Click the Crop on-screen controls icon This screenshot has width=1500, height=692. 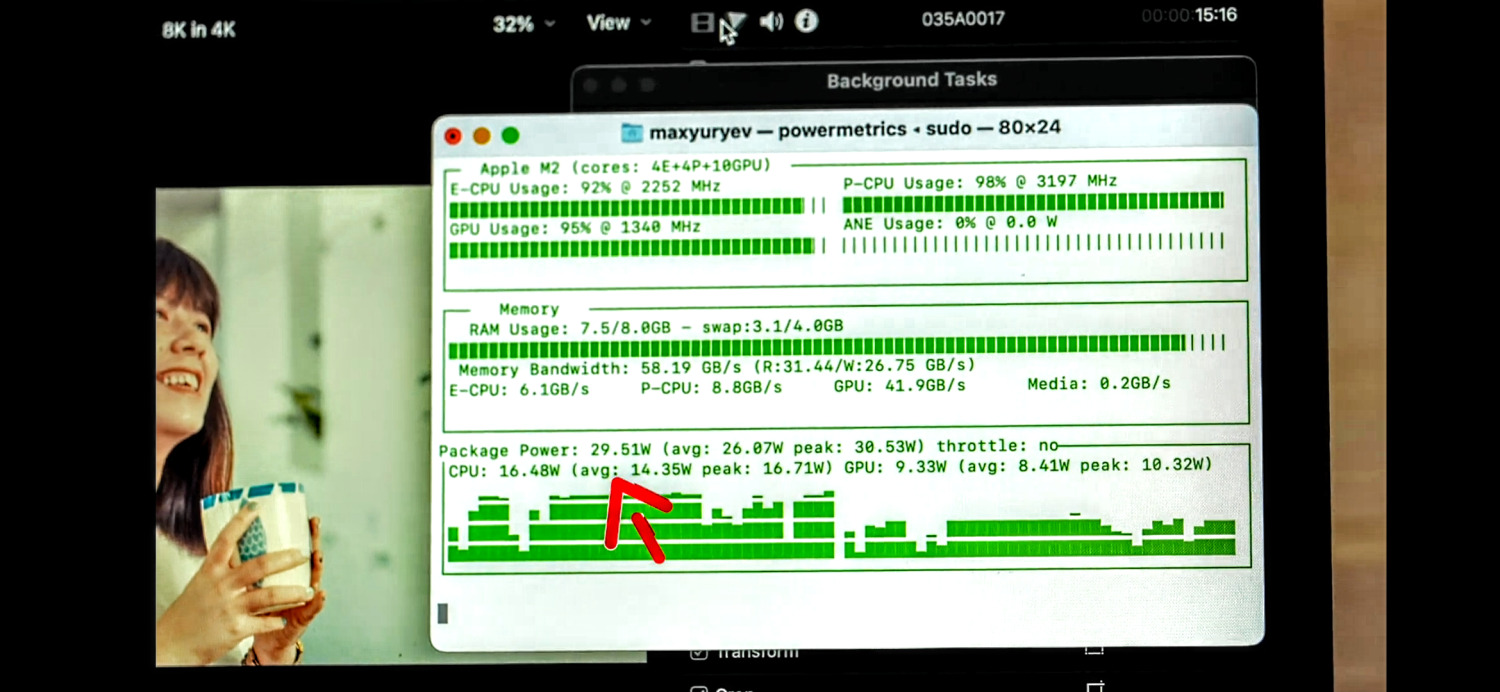(1095, 687)
